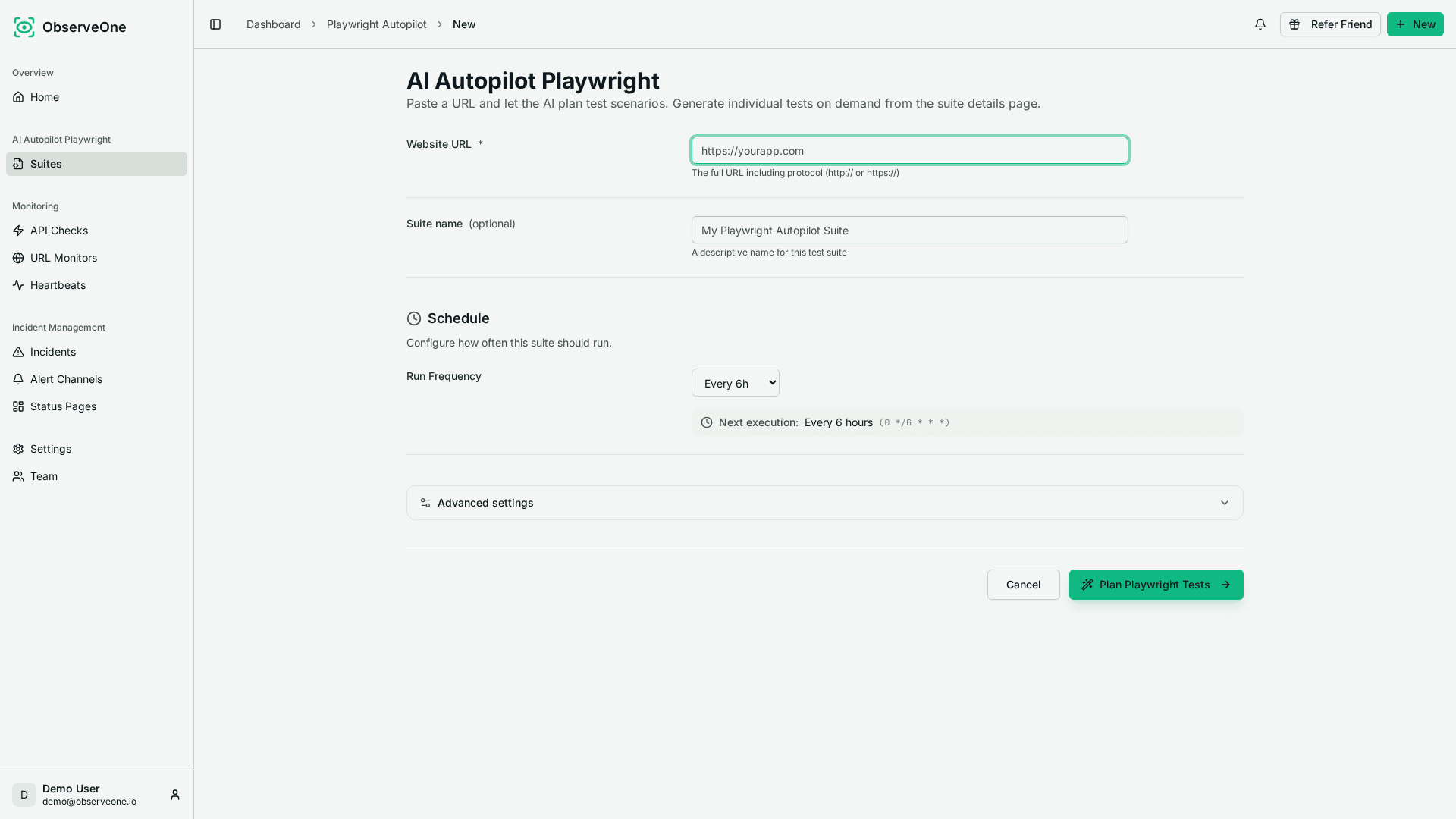The image size is (1456, 819).
Task: Click the 'Every 6 hours' text
Action: 839,422
